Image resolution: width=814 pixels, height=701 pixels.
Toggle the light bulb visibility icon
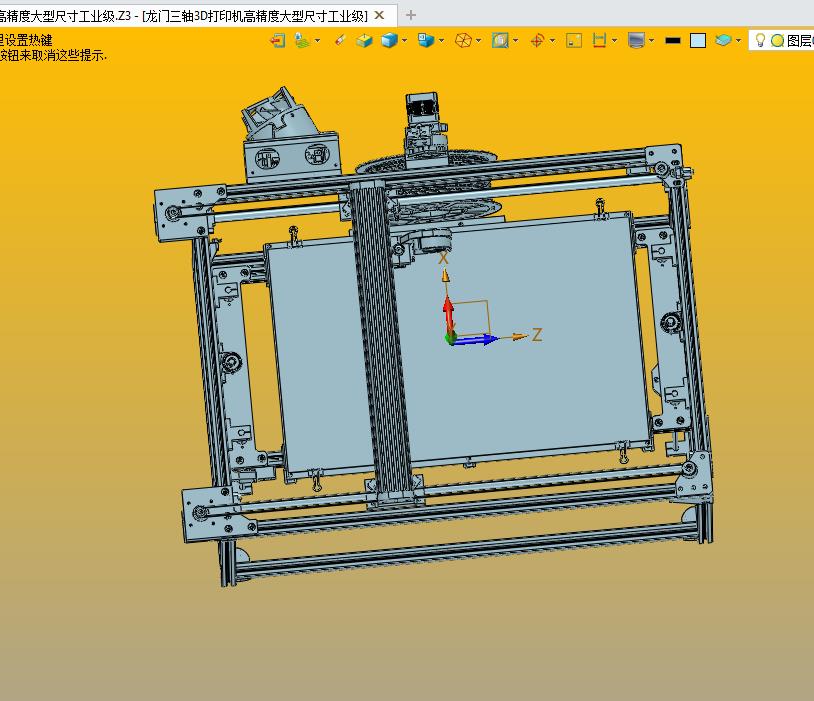(760, 40)
